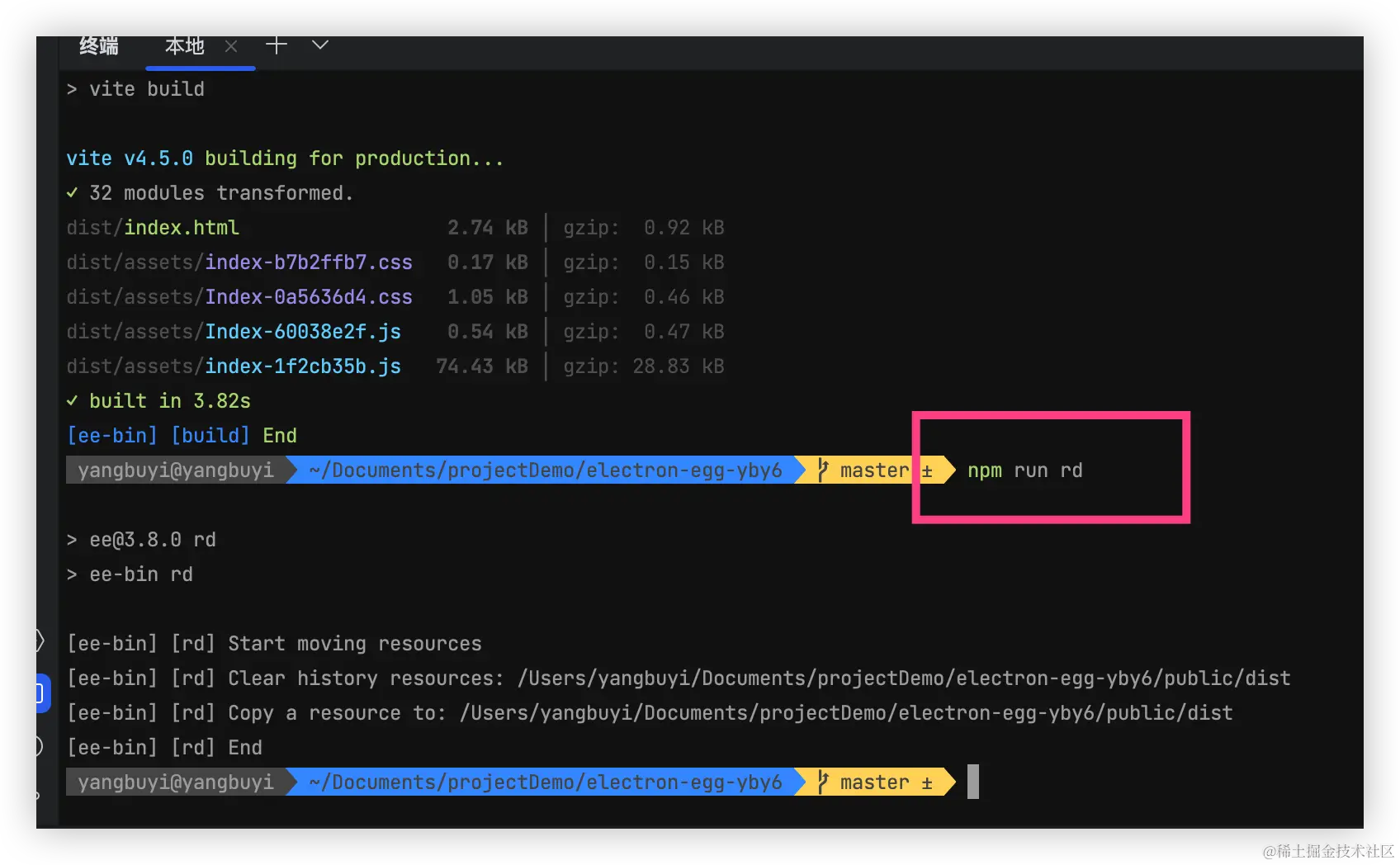The width and height of the screenshot is (1400, 865).
Task: Click the index-b7b2ffb7.css file name
Action: click(309, 262)
